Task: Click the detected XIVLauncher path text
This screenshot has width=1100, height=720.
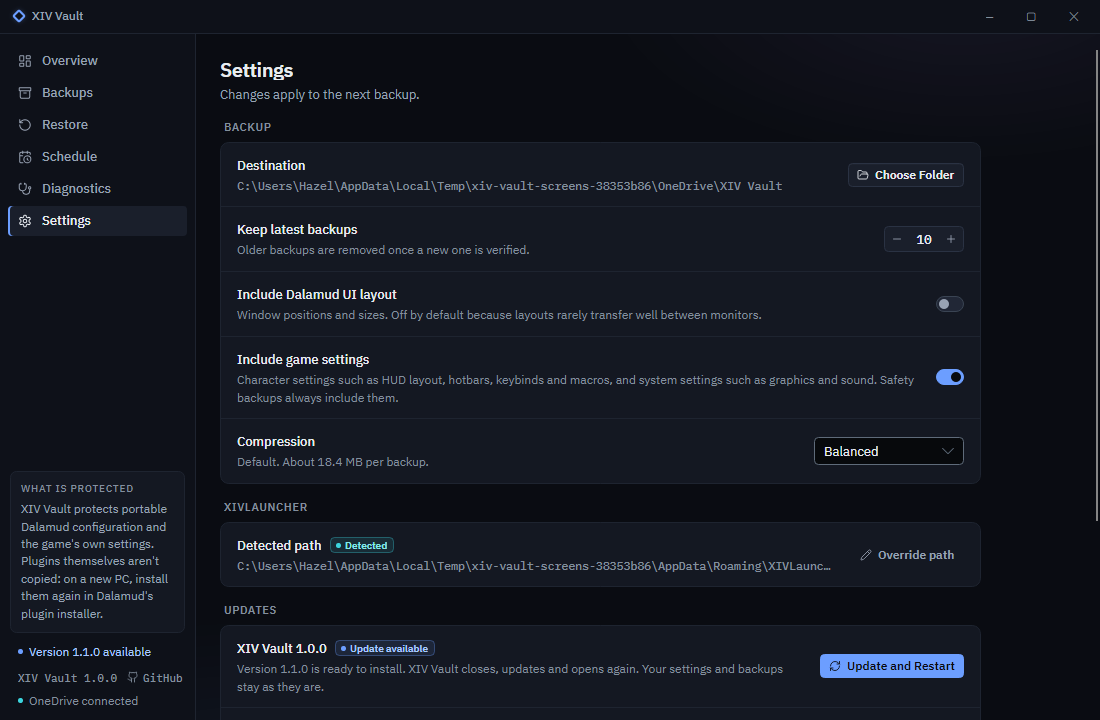Action: 534,566
